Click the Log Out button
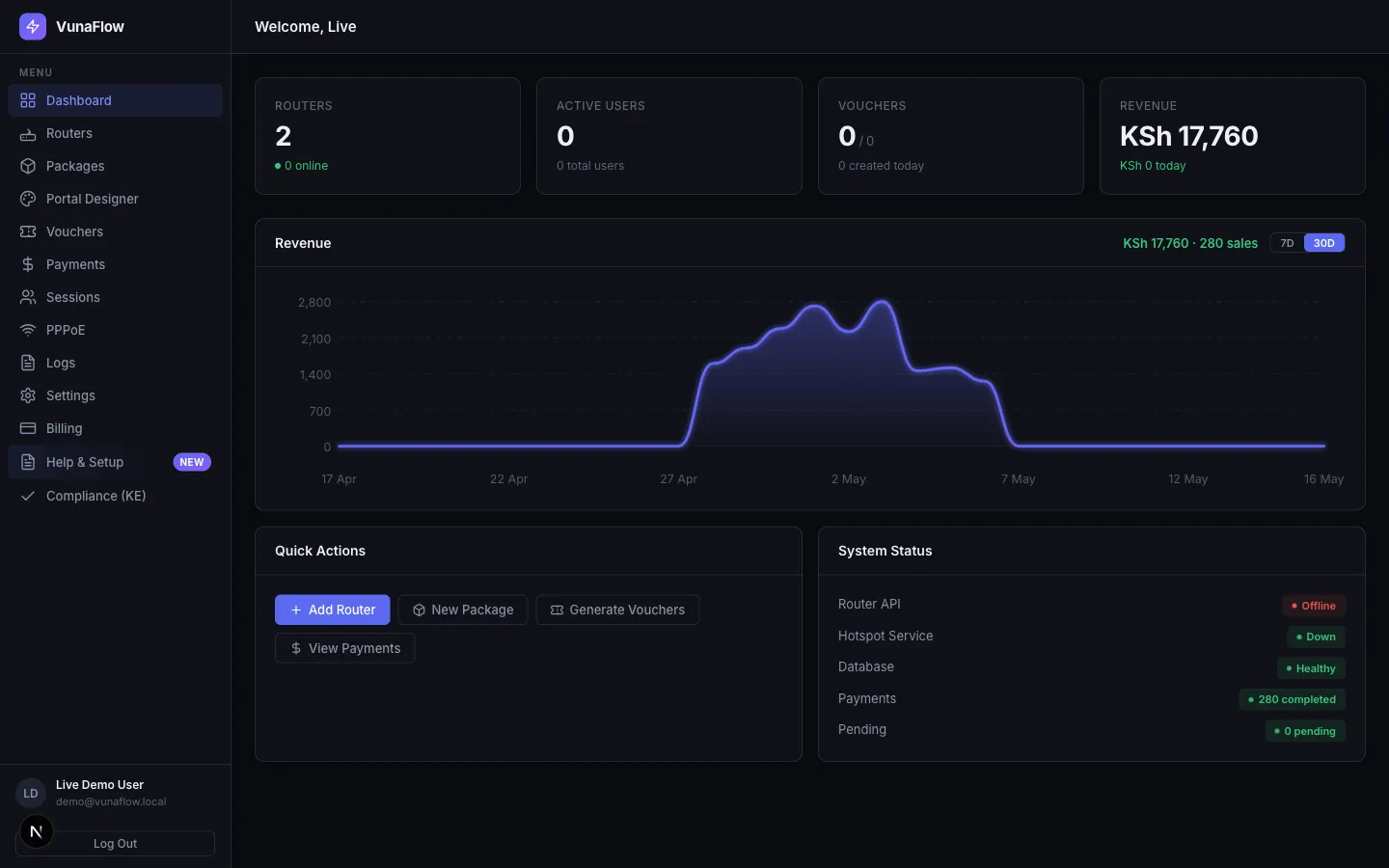Screen dimensions: 1389x868 click(x=115, y=844)
